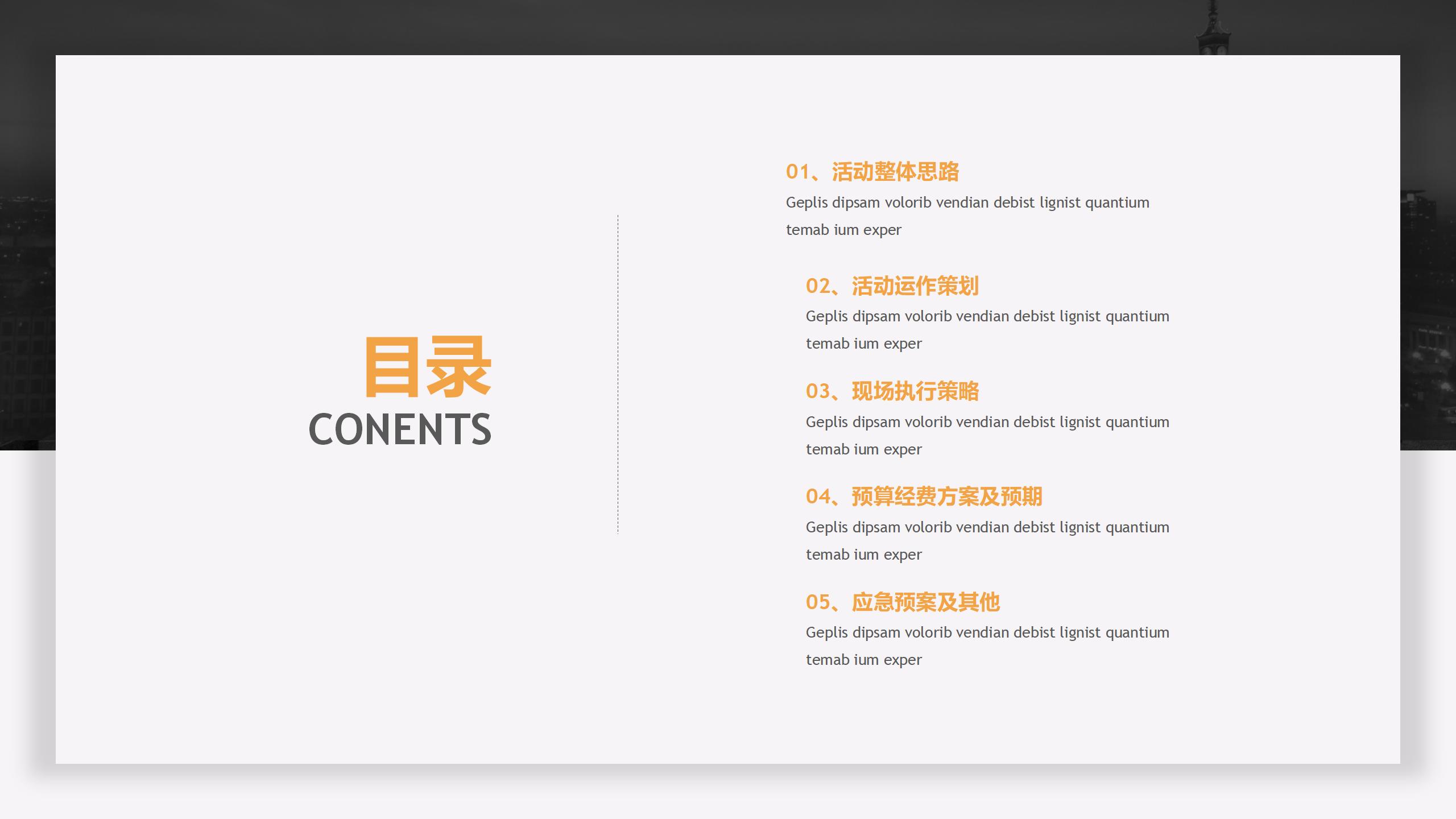Click the heading 05、应急预案及其他
Viewport: 1456px width, 819px height.
(904, 602)
